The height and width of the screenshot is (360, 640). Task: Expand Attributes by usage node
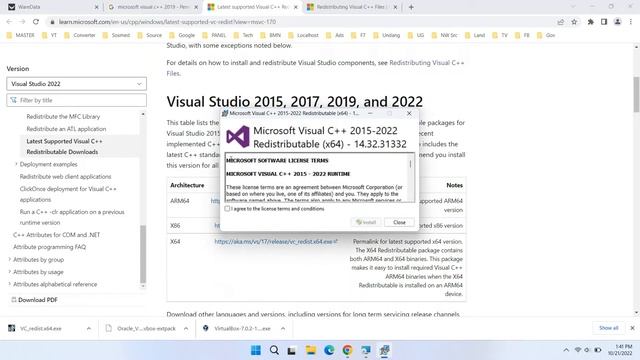coord(9,271)
